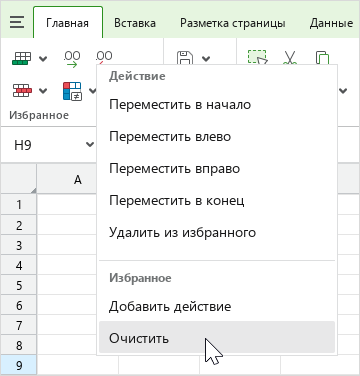360x376 pixels.
Task: Open the hamburger main menu
Action: (17, 22)
